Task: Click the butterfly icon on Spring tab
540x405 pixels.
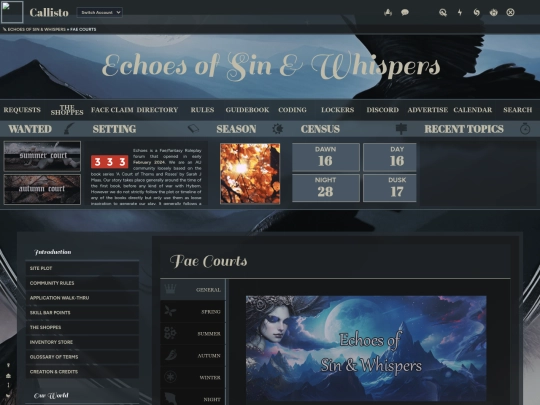Action: [170, 311]
